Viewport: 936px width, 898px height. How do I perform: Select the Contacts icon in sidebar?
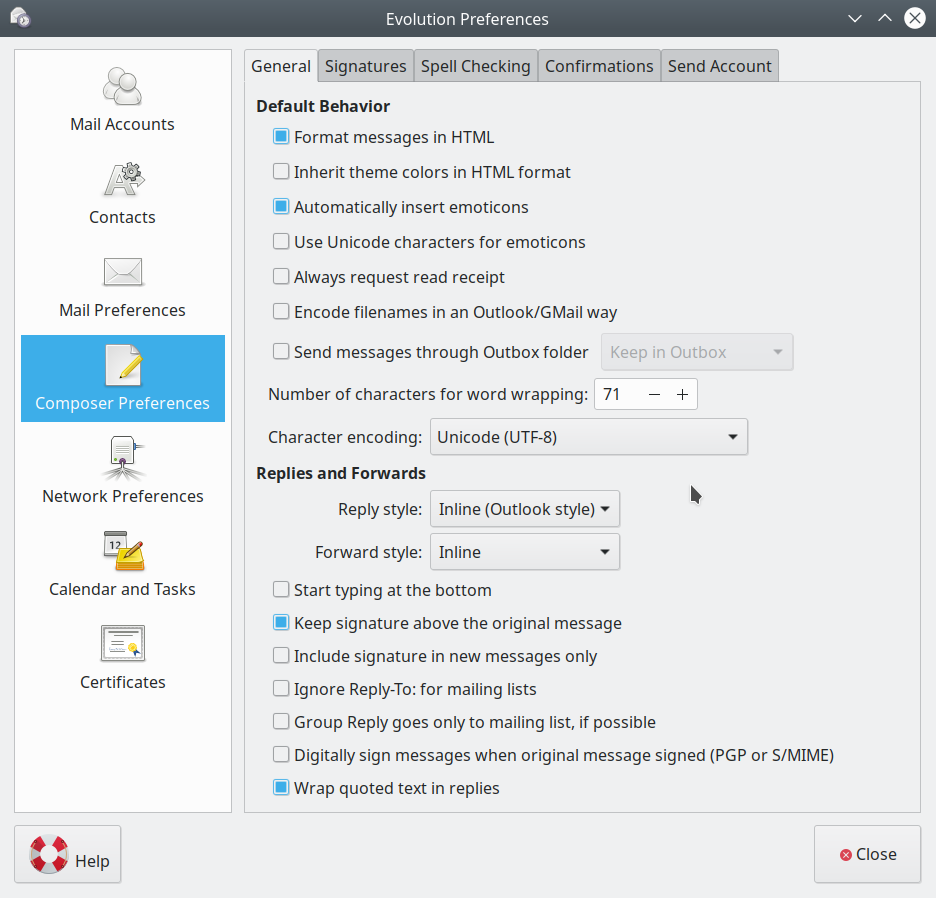coord(122,180)
